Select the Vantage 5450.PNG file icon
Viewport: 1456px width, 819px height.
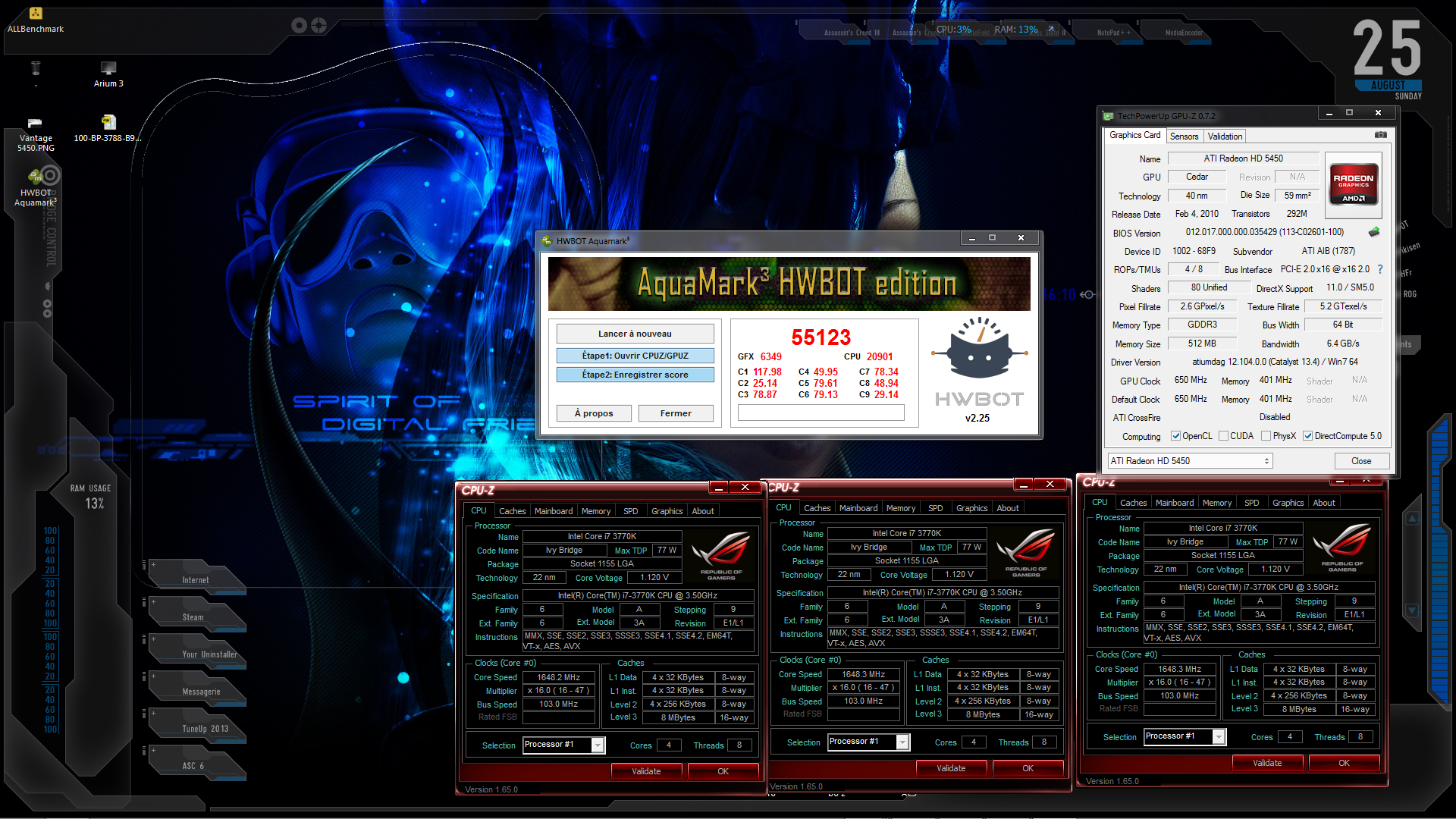36,135
